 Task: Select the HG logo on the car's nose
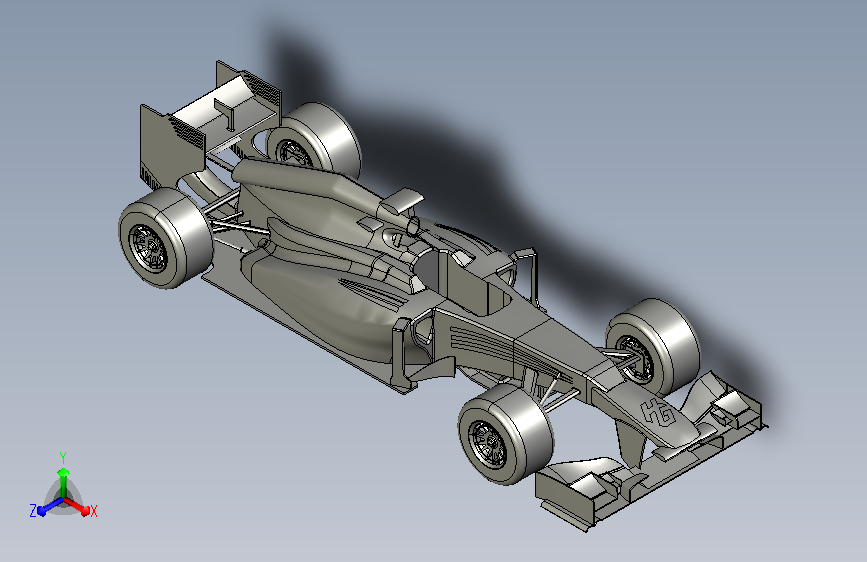click(658, 413)
